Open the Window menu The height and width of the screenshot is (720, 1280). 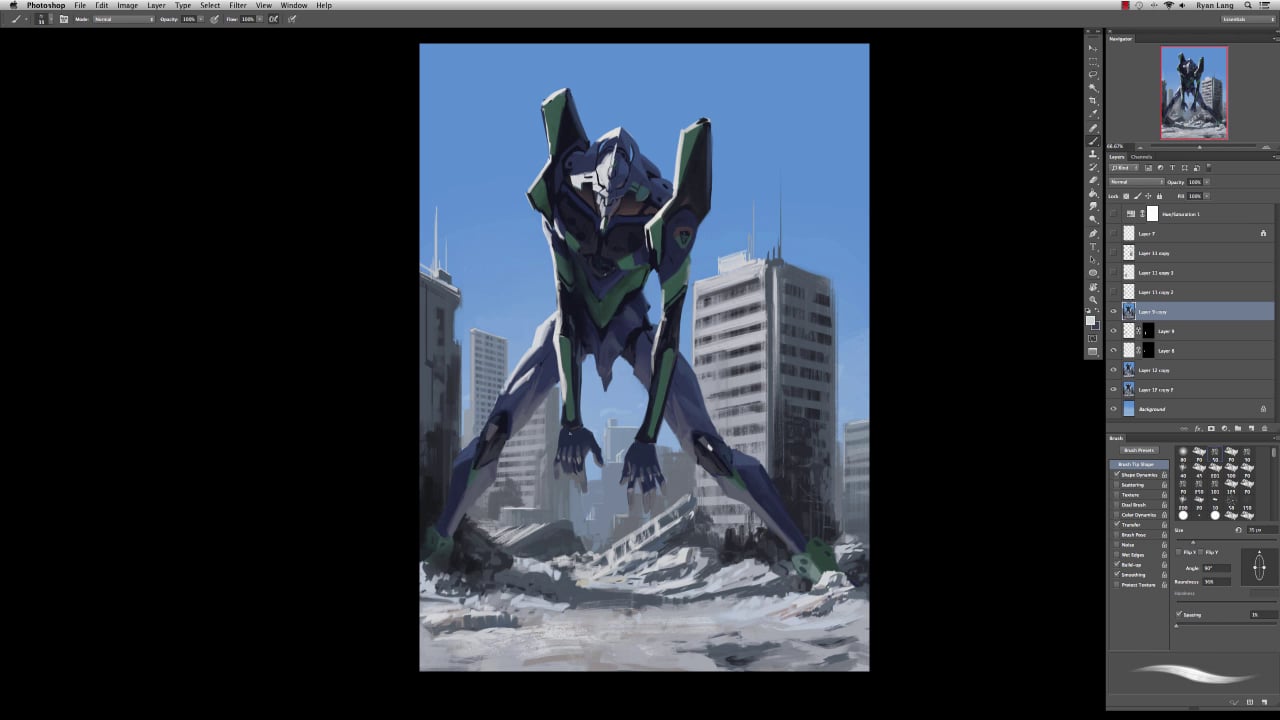[x=294, y=5]
